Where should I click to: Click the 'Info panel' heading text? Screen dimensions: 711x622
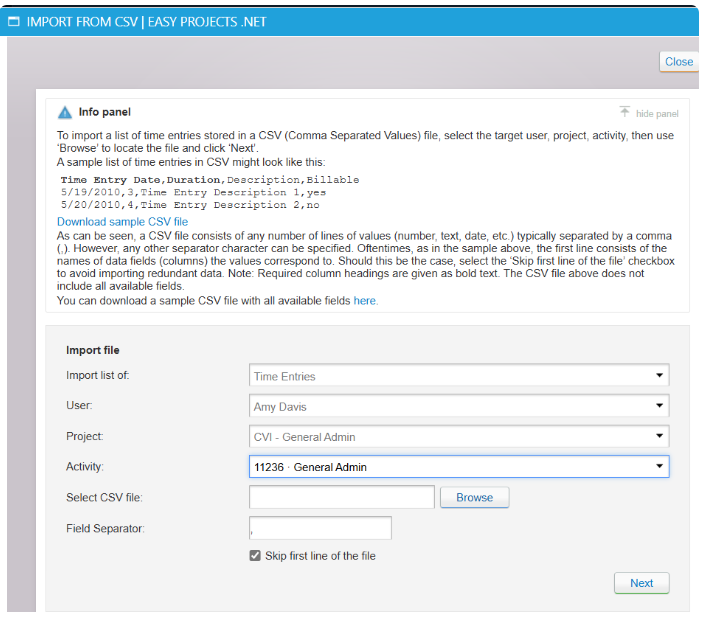click(105, 112)
